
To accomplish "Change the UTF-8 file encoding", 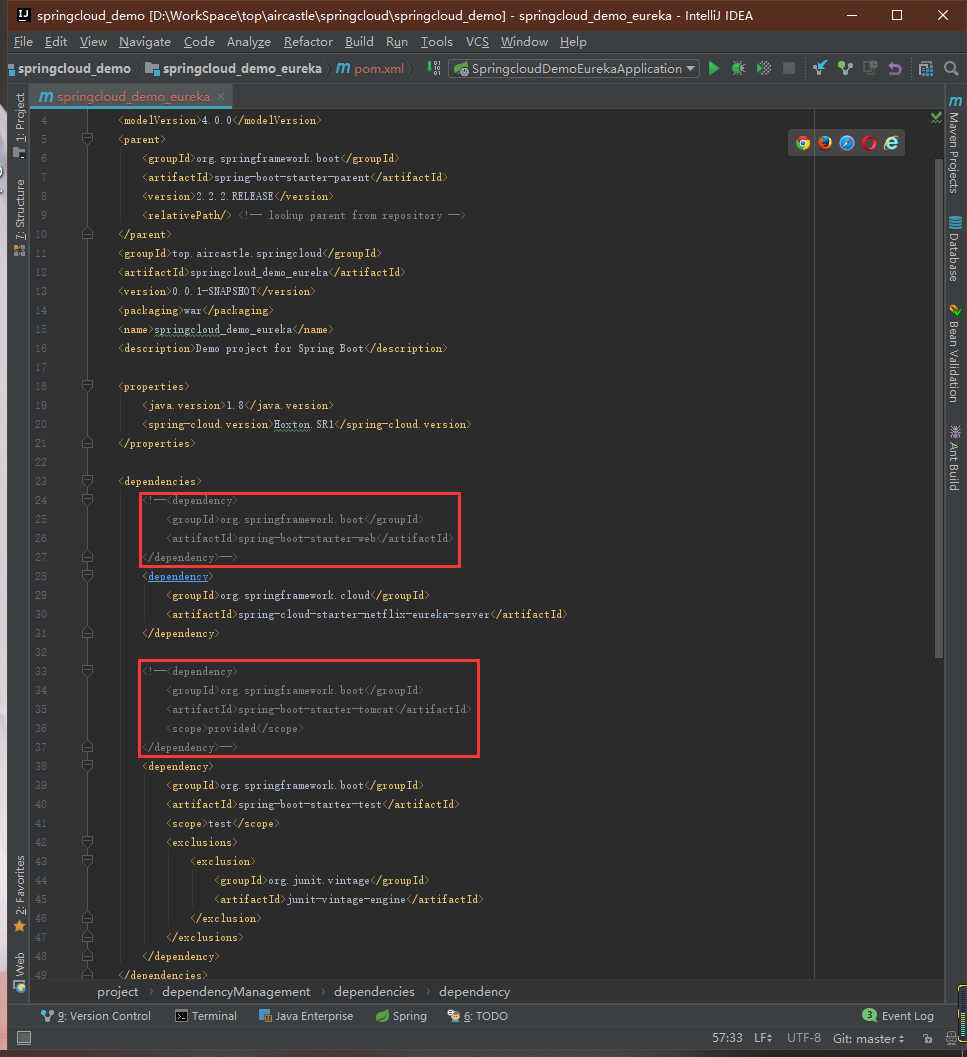I will (804, 1039).
